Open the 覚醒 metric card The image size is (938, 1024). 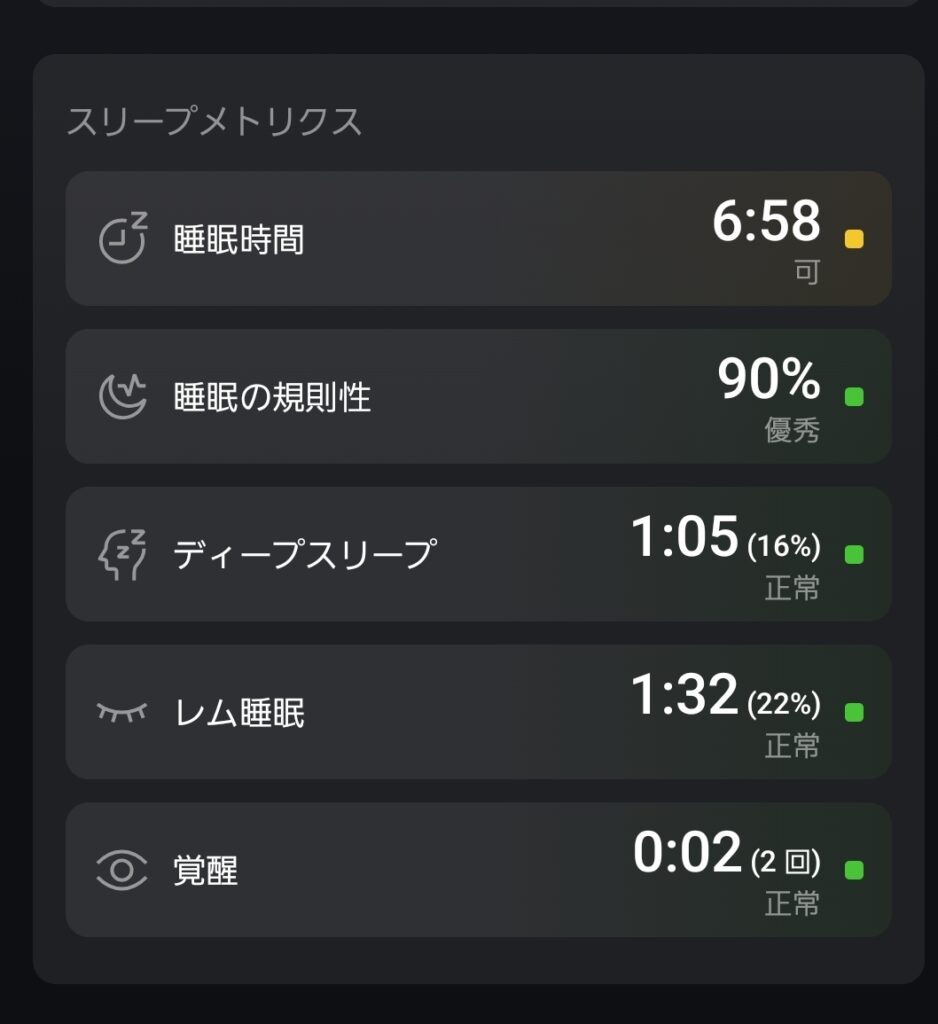pyautogui.click(x=478, y=870)
